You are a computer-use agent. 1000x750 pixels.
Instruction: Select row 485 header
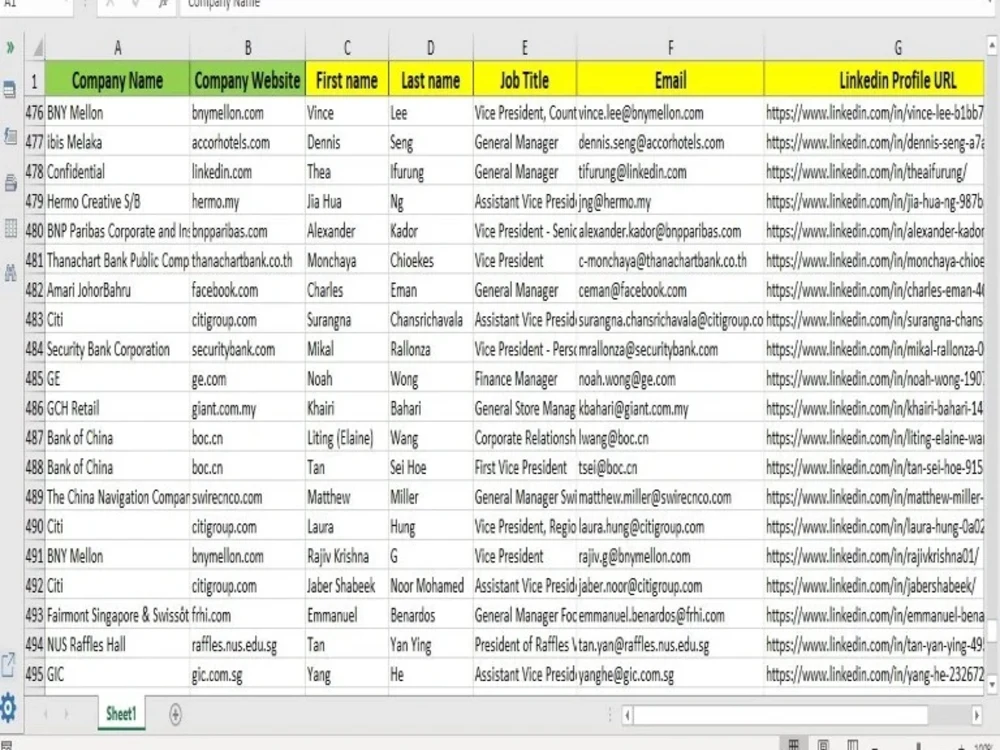(34, 379)
